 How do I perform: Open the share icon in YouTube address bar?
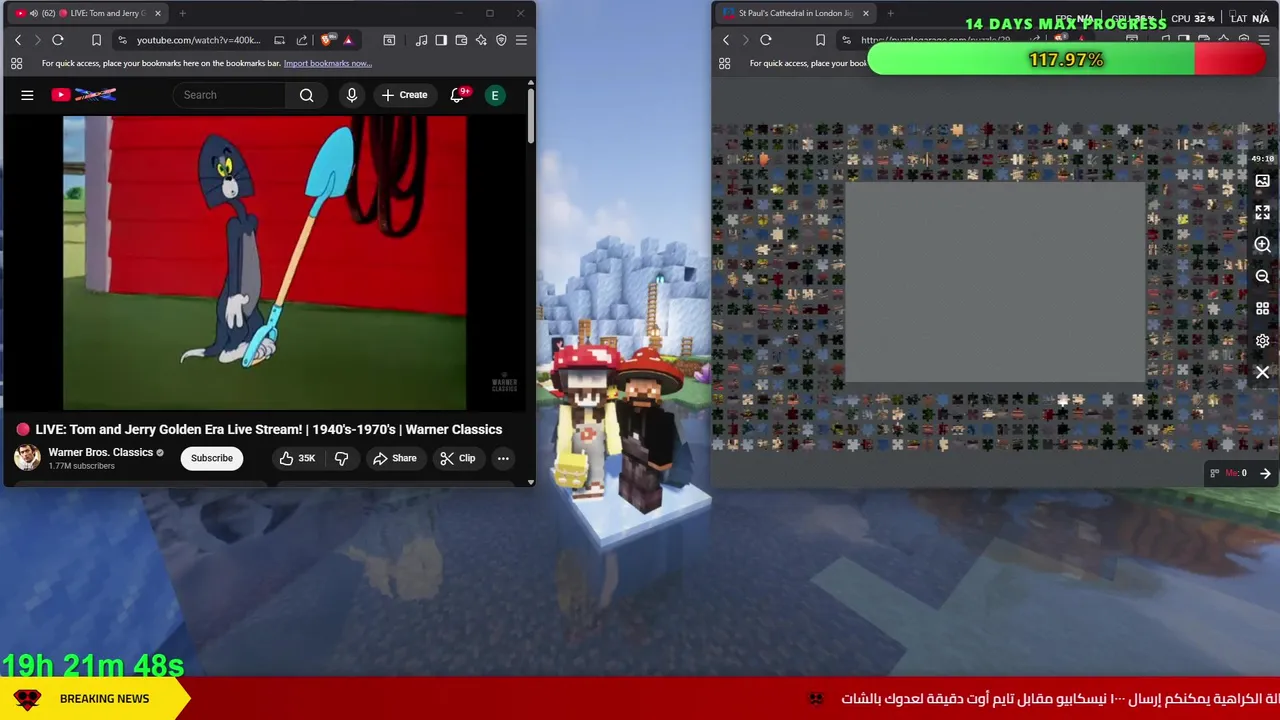pos(302,40)
